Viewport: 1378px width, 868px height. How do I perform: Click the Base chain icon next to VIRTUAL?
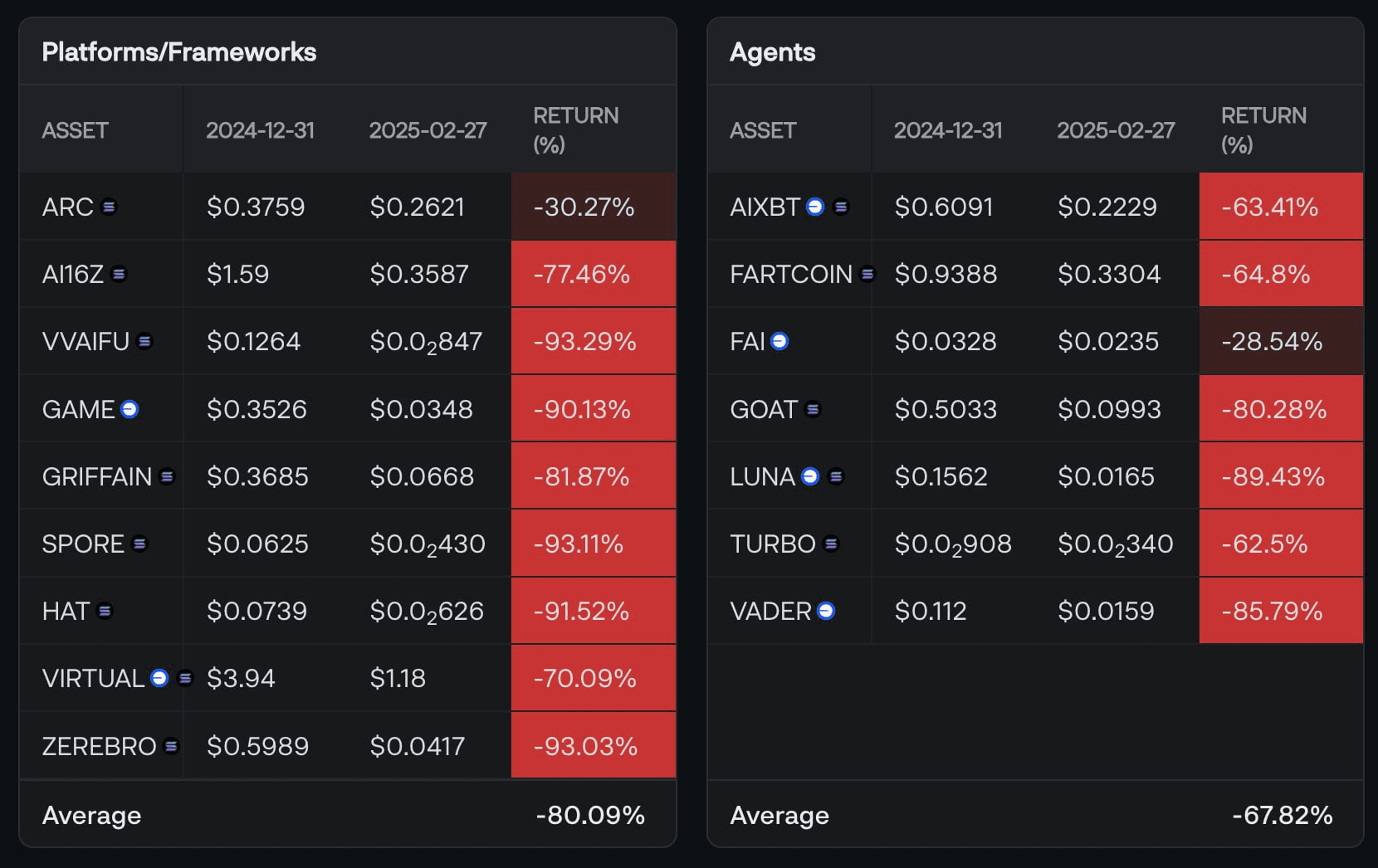tap(159, 678)
